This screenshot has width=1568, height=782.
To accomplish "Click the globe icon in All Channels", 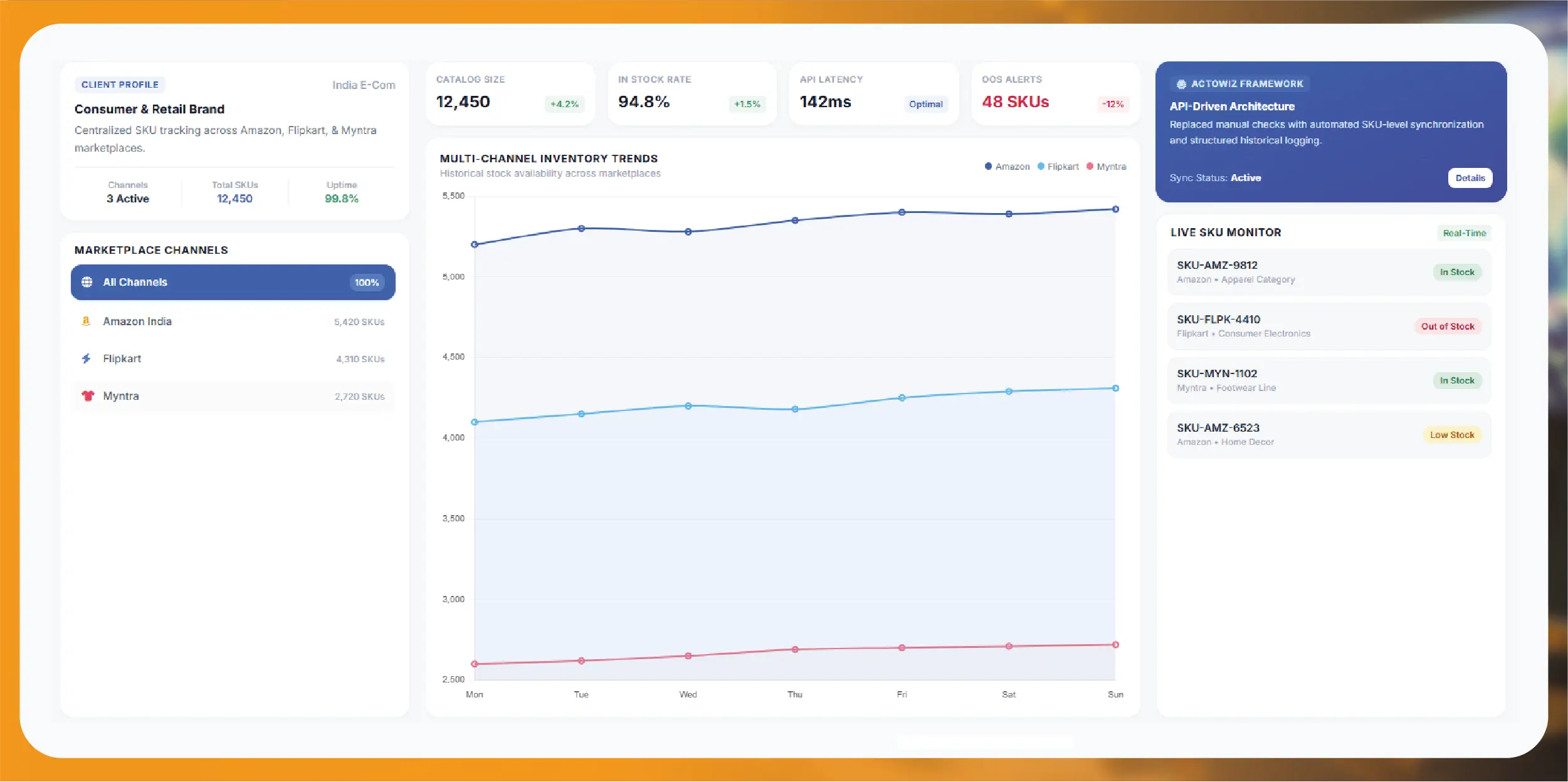I will coord(87,282).
